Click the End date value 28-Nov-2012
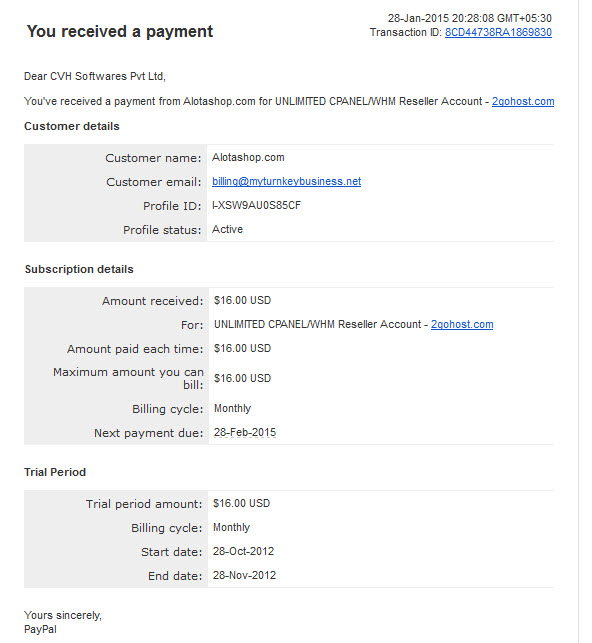592x643 pixels. tap(244, 575)
